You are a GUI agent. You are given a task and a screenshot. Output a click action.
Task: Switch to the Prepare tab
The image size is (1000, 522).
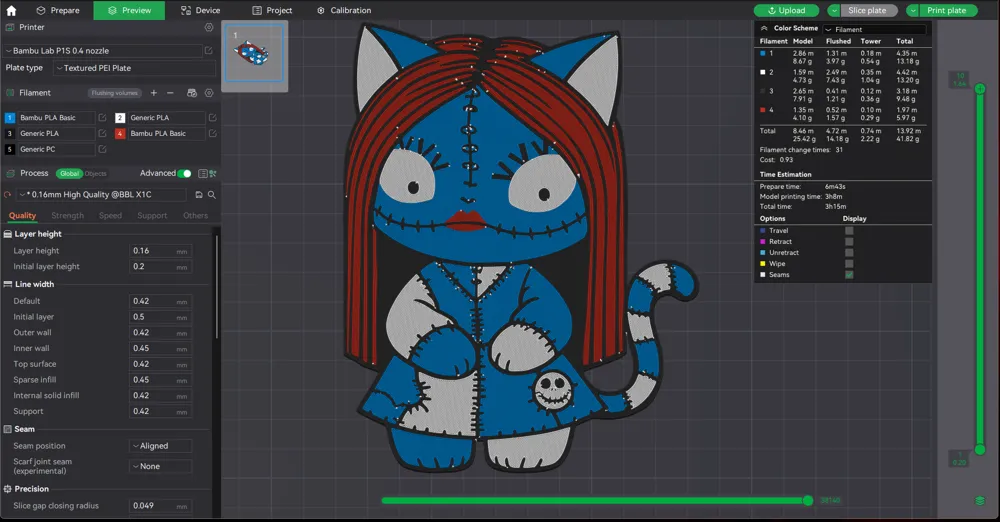tap(58, 10)
